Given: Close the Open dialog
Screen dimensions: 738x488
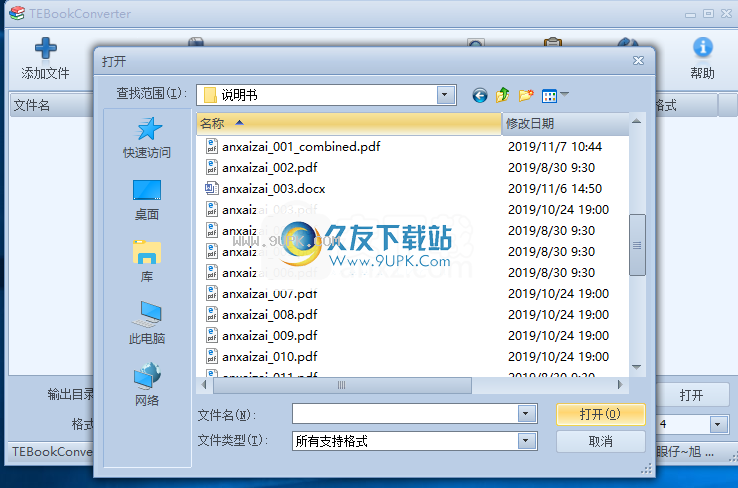Looking at the screenshot, I should click(638, 61).
